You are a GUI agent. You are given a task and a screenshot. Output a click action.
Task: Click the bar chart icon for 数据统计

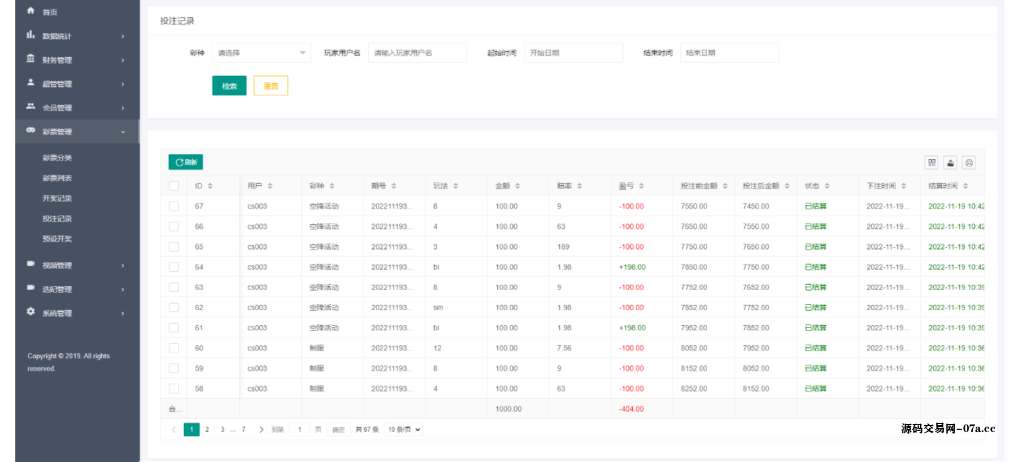tap(30, 35)
